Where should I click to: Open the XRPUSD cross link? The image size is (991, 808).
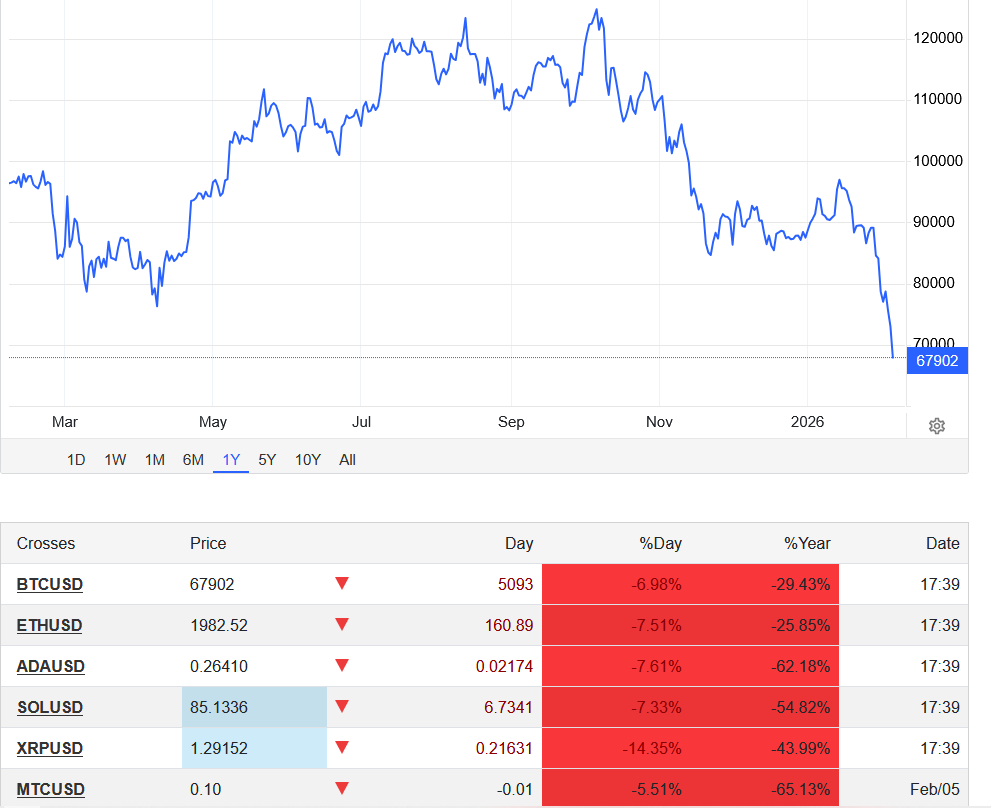[50, 748]
